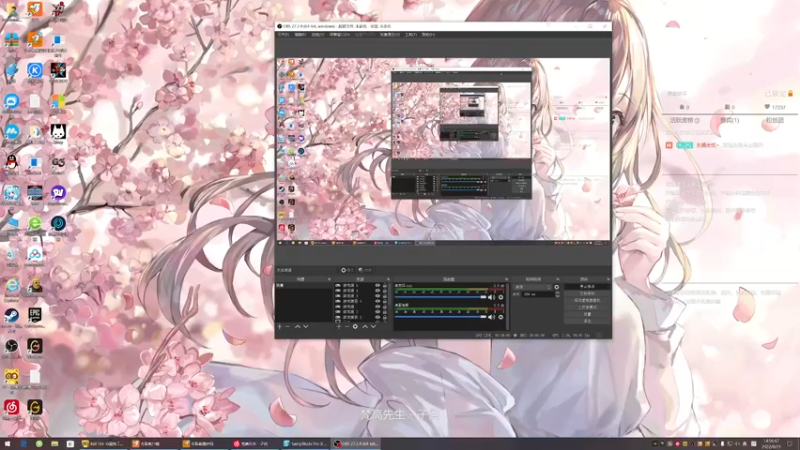
Task: Toggle visibility of the sixth source in the list
Action: click(378, 312)
